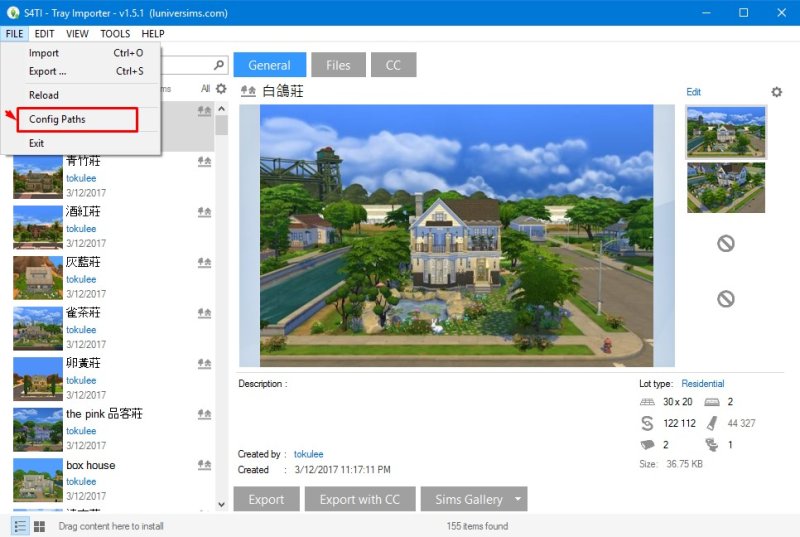Click the Export with CC button
This screenshot has height=537, width=800.
(x=360, y=499)
